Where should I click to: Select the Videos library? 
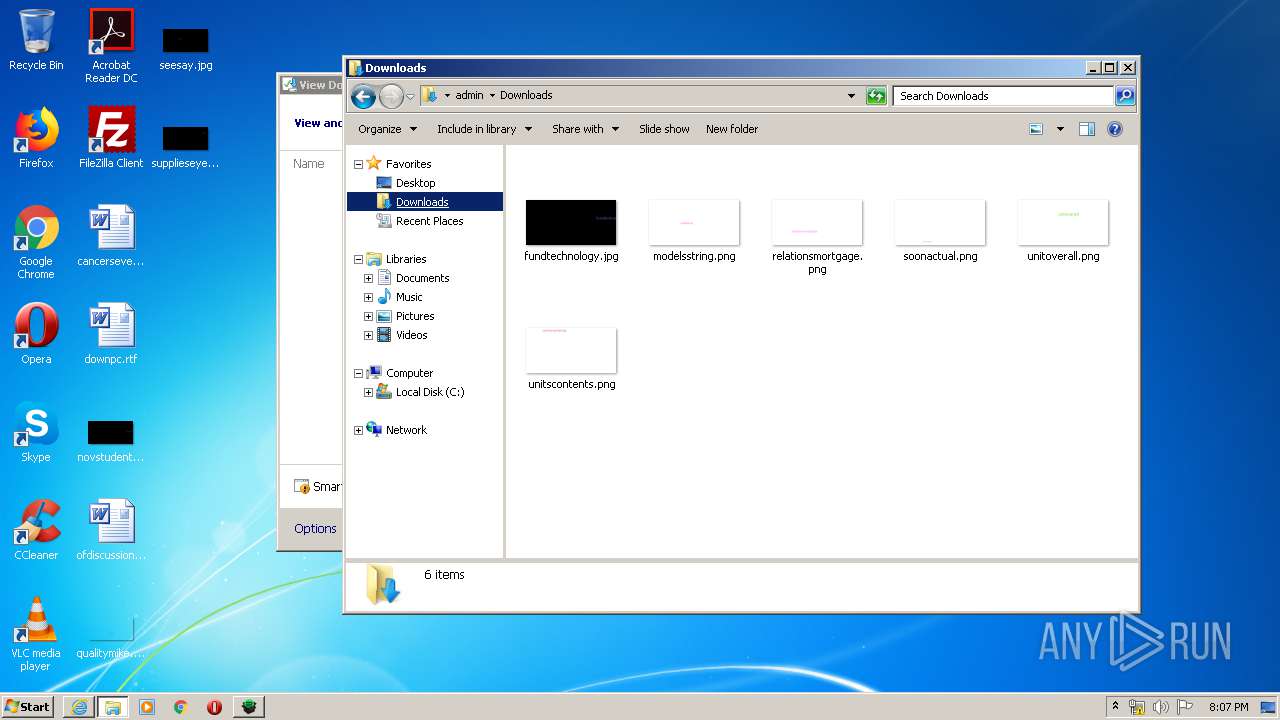[411, 335]
